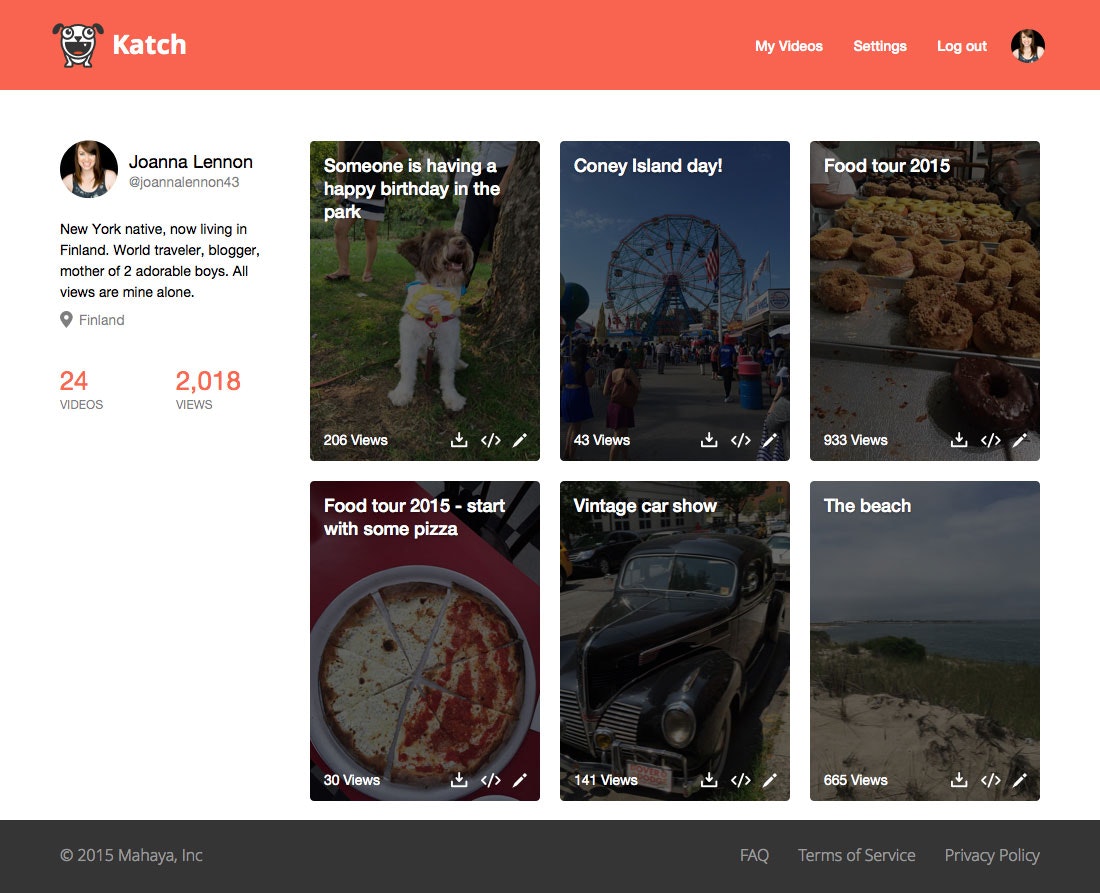This screenshot has width=1100, height=893.
Task: Click the location pin beside Finland
Action: coord(64,319)
